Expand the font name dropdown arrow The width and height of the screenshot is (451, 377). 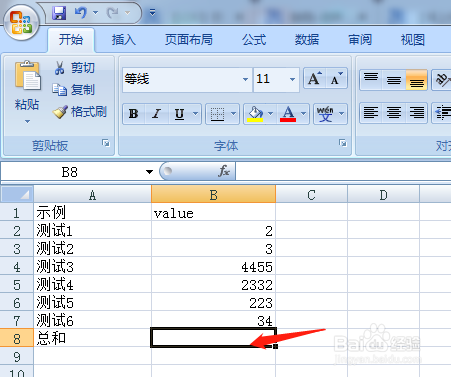point(246,79)
